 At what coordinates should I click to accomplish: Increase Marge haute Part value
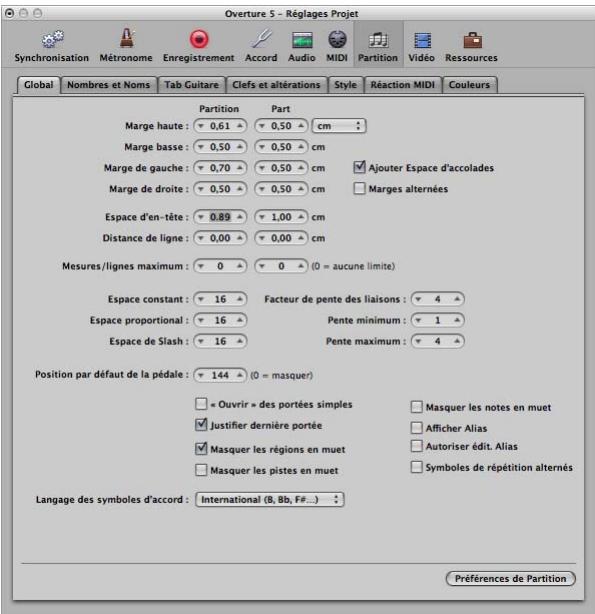pos(301,126)
